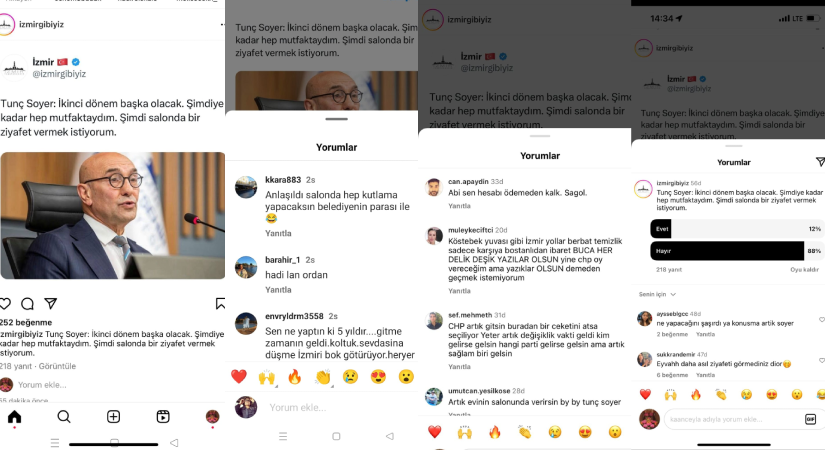Viewport: 825px width, 450px height.
Task: Remove poll vote with Oyu kaldır
Action: coord(804,269)
